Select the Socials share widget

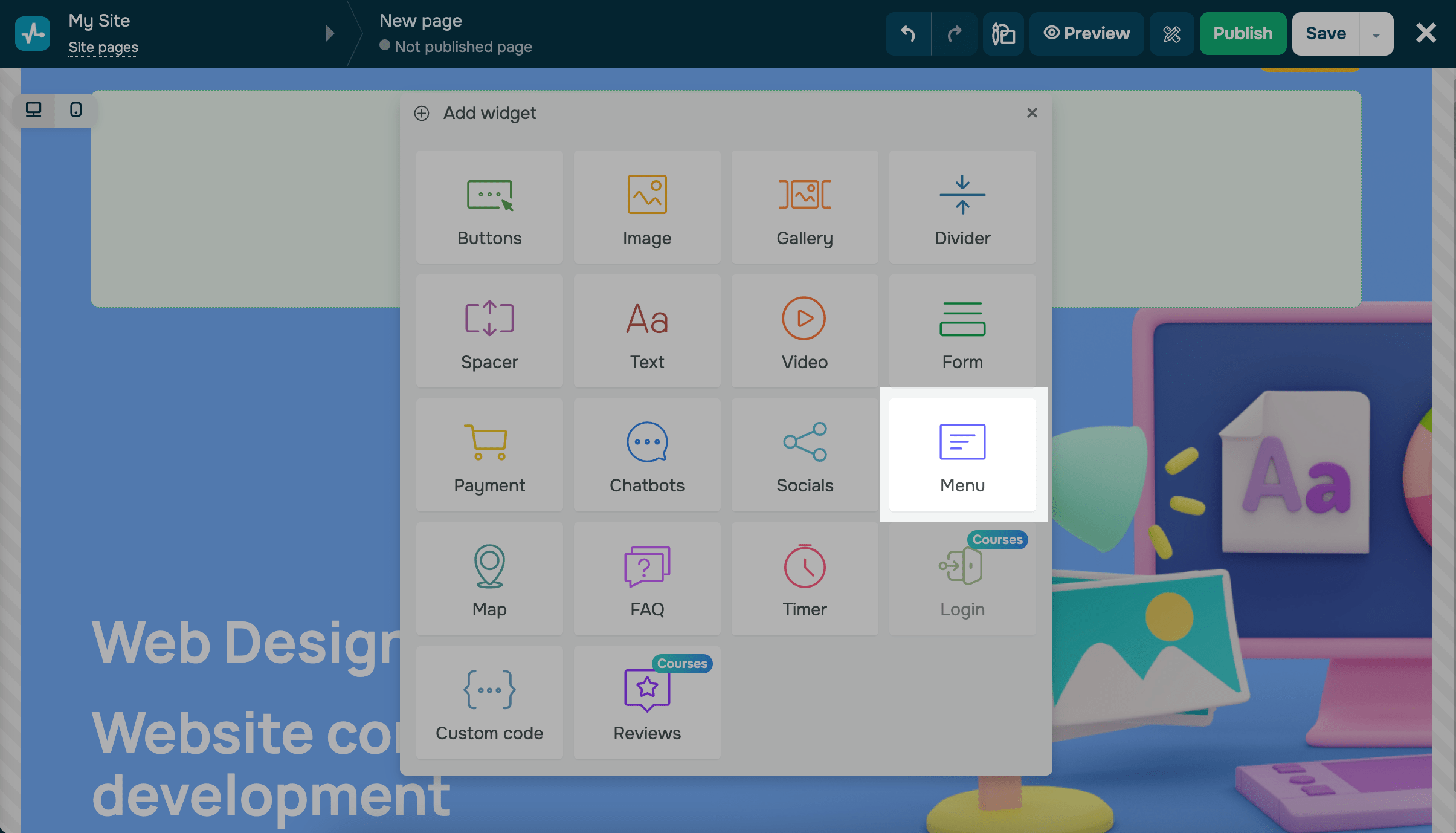804,455
